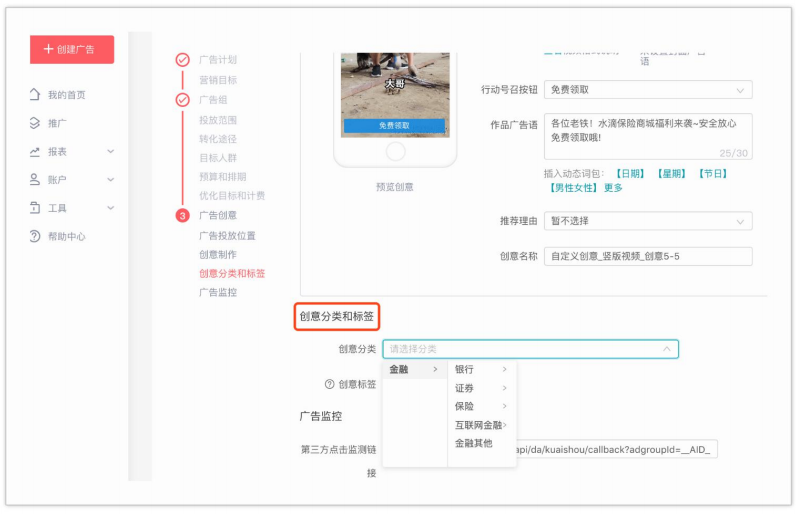The image size is (801, 514).
Task: Go to 转化途径 step
Action: pyautogui.click(x=218, y=139)
